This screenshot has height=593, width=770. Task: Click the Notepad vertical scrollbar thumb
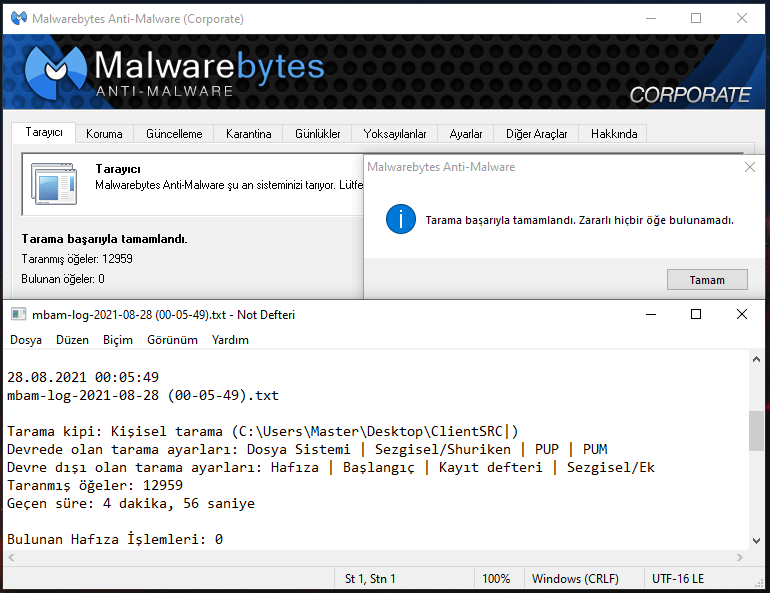coord(756,431)
